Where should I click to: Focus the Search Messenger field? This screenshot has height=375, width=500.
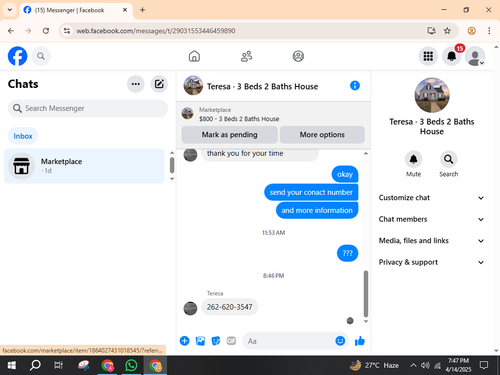[88, 108]
